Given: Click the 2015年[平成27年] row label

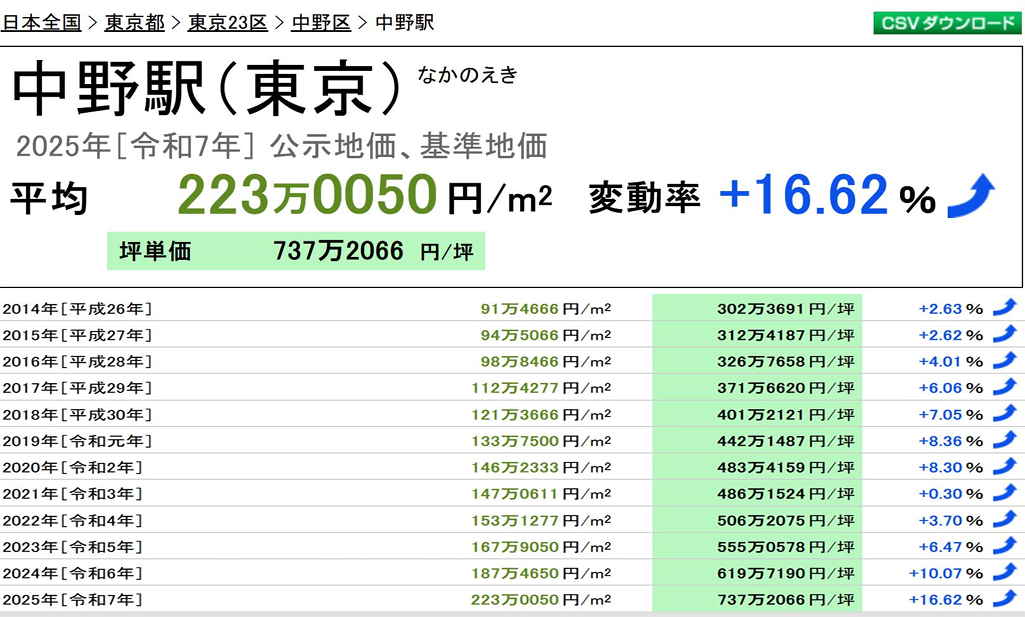Looking at the screenshot, I should pyautogui.click(x=77, y=335).
